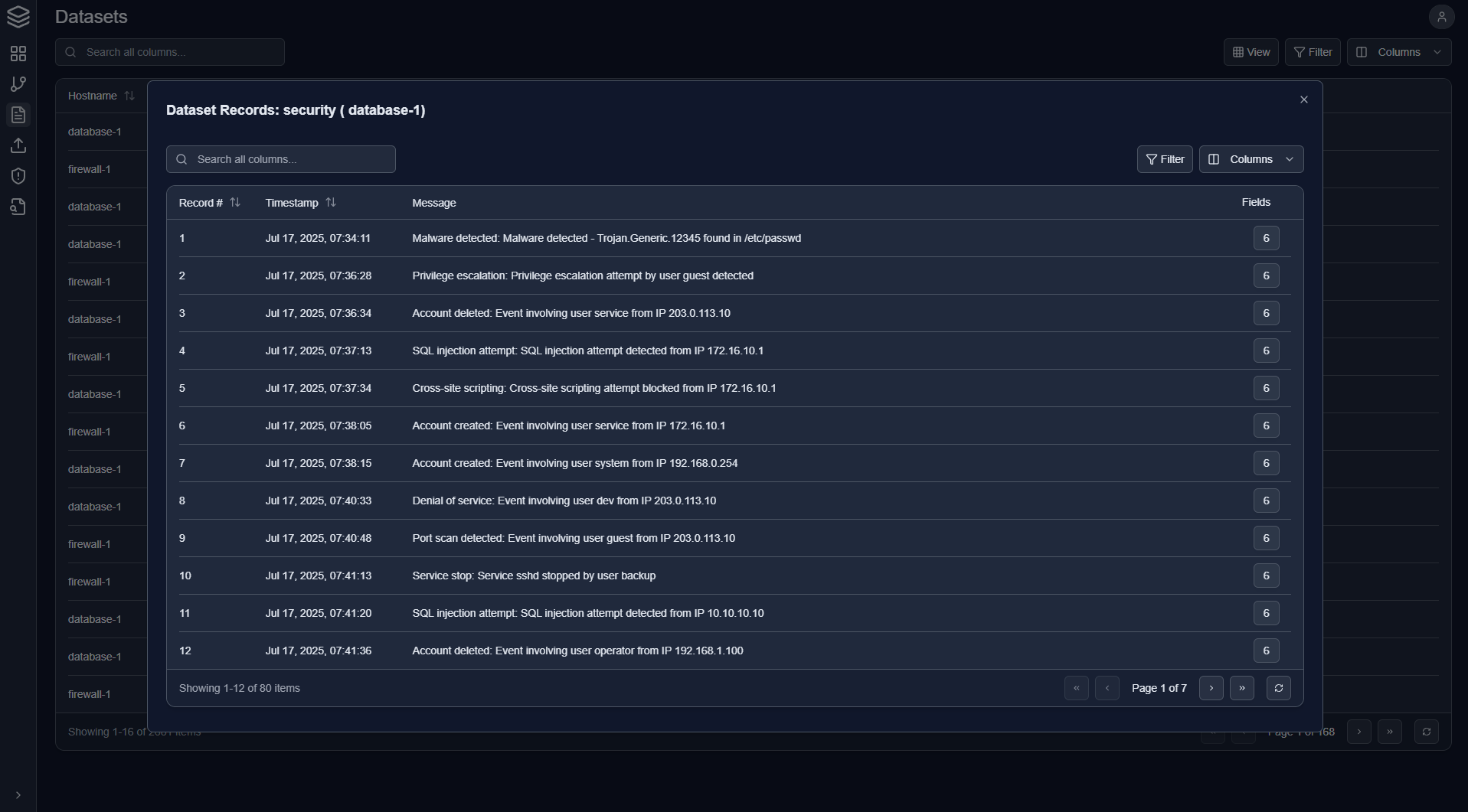Image resolution: width=1468 pixels, height=812 pixels.
Task: Open the Datasets document icon in sidebar
Action: 18,115
